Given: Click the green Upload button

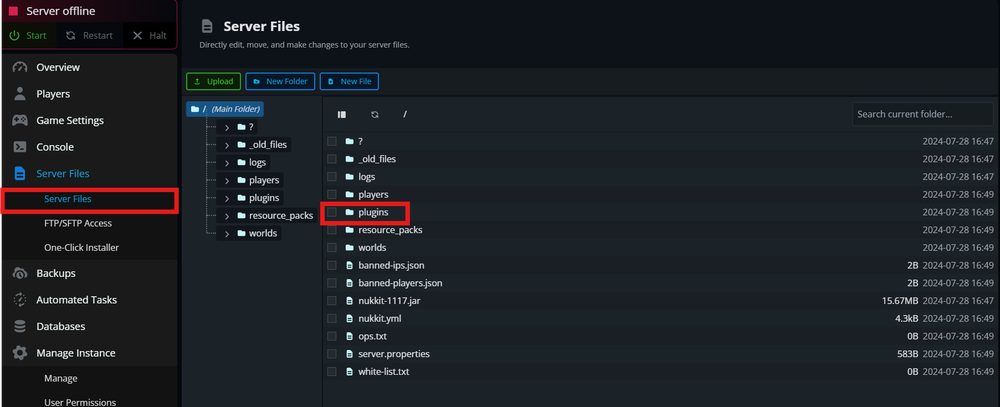Looking at the screenshot, I should pyautogui.click(x=213, y=81).
